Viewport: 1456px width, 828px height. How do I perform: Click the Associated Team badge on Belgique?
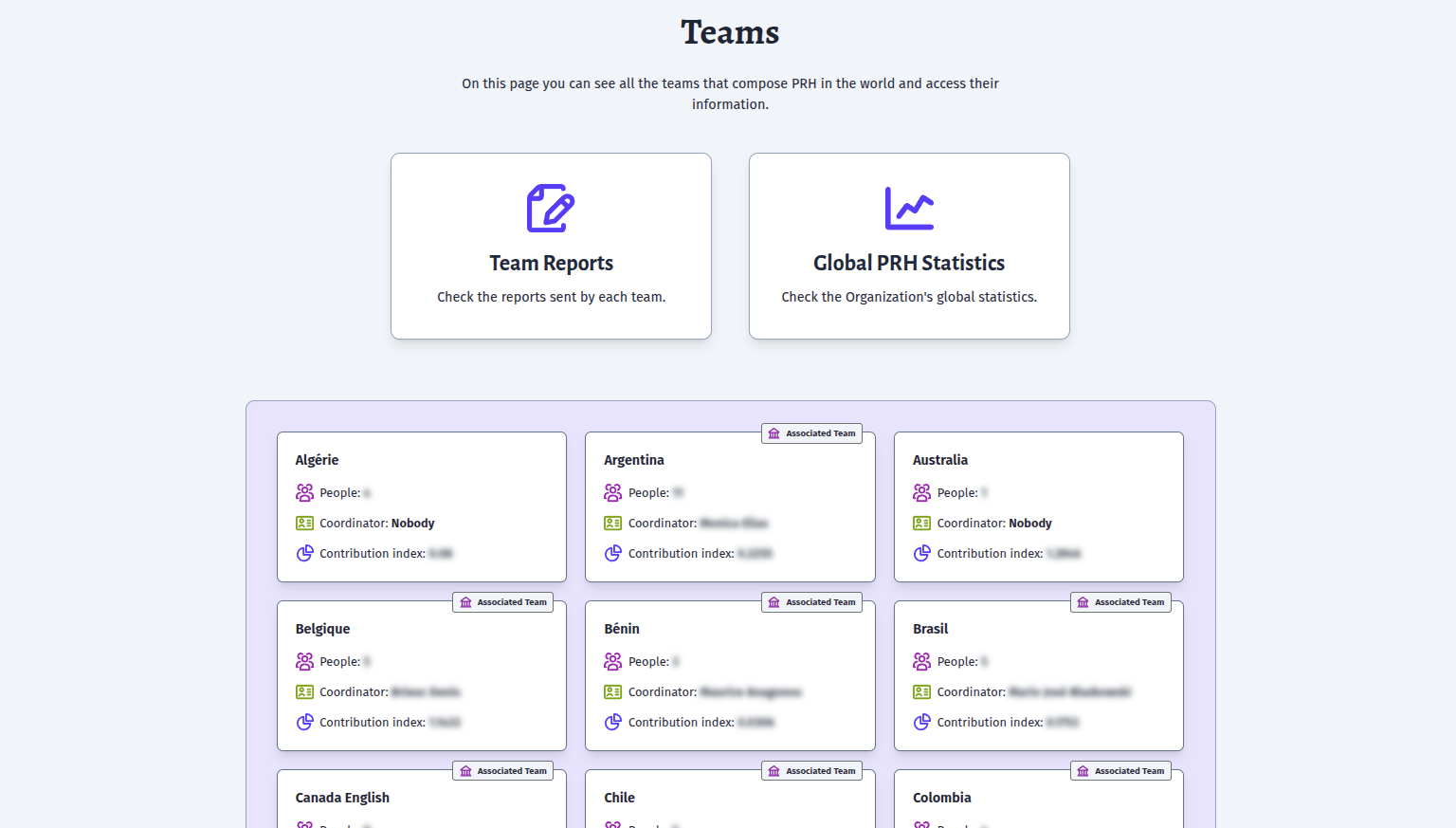click(x=503, y=602)
